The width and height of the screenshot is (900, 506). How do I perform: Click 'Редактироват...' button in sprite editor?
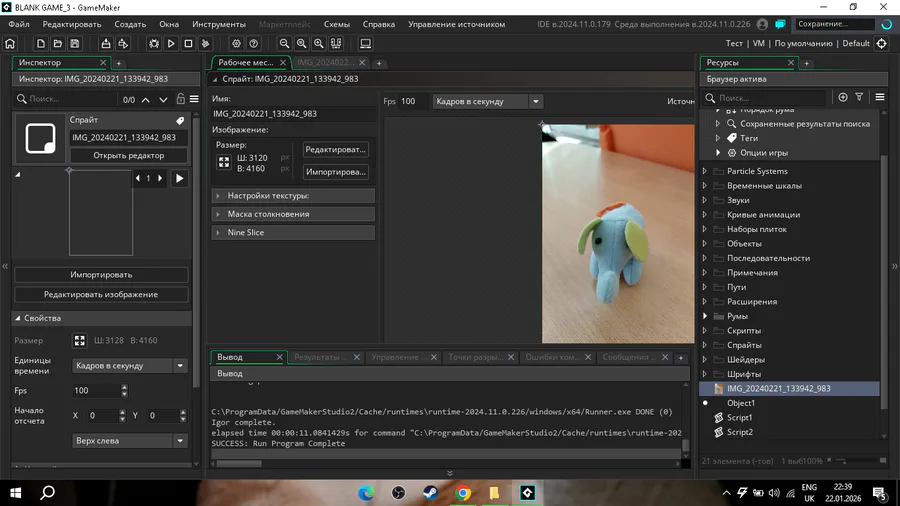[x=335, y=149]
